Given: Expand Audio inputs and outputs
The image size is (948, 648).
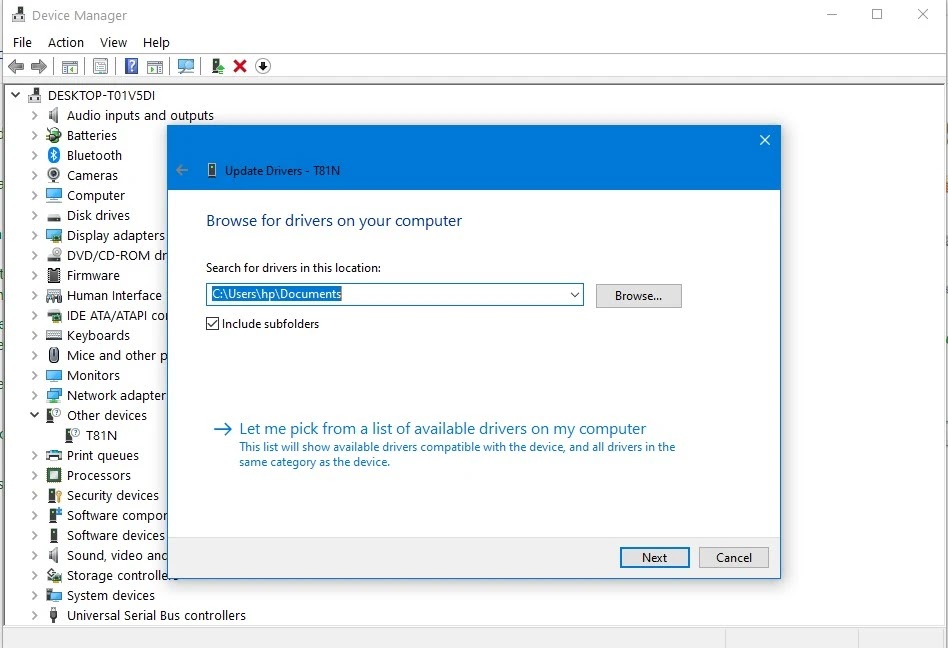Looking at the screenshot, I should pos(34,115).
